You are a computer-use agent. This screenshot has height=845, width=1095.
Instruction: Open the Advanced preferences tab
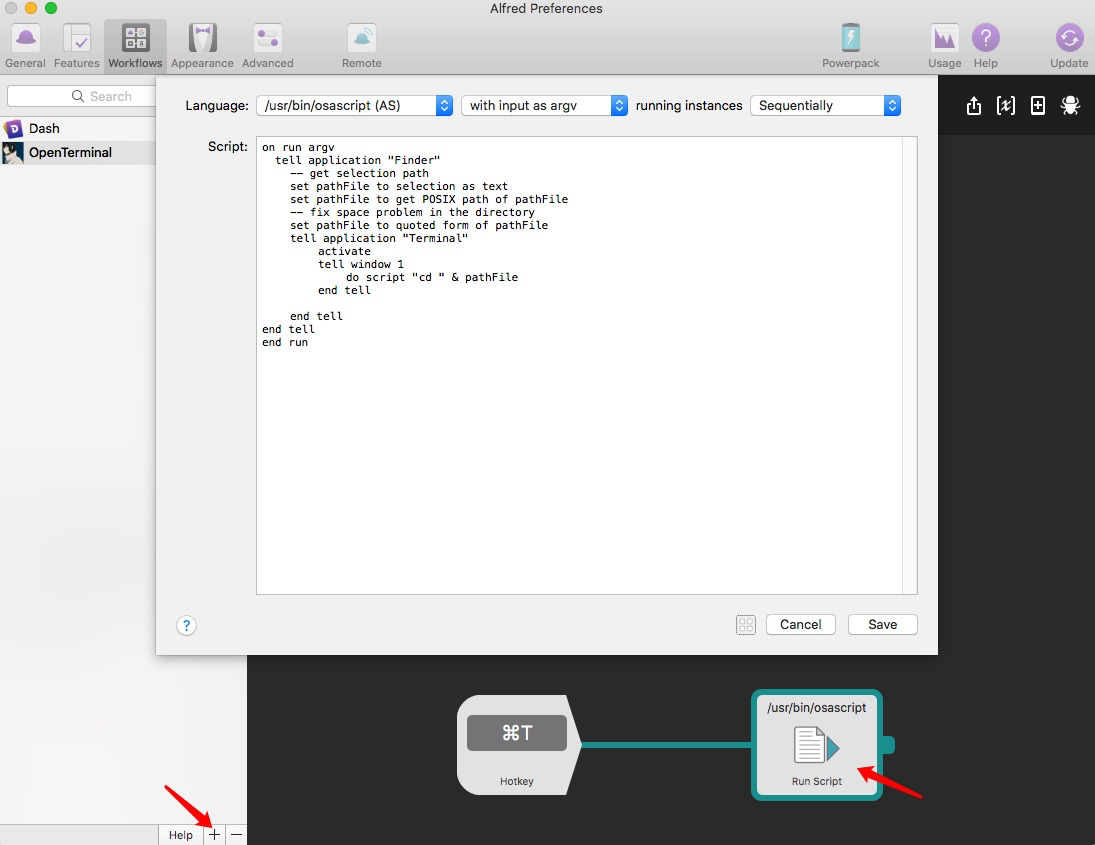click(267, 46)
